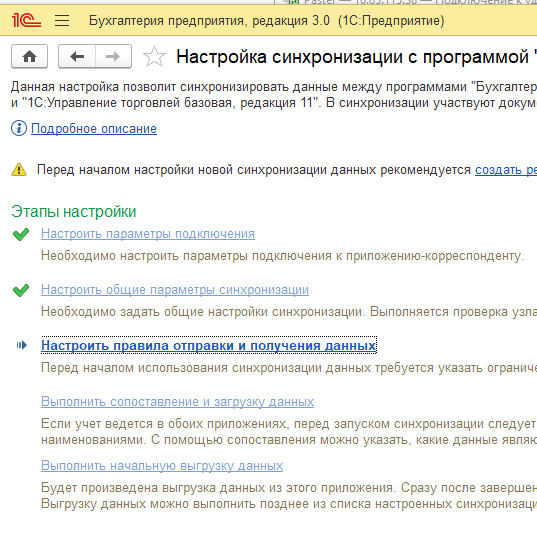This screenshot has width=537, height=542.
Task: Open the Подробное описание link
Action: (94, 129)
